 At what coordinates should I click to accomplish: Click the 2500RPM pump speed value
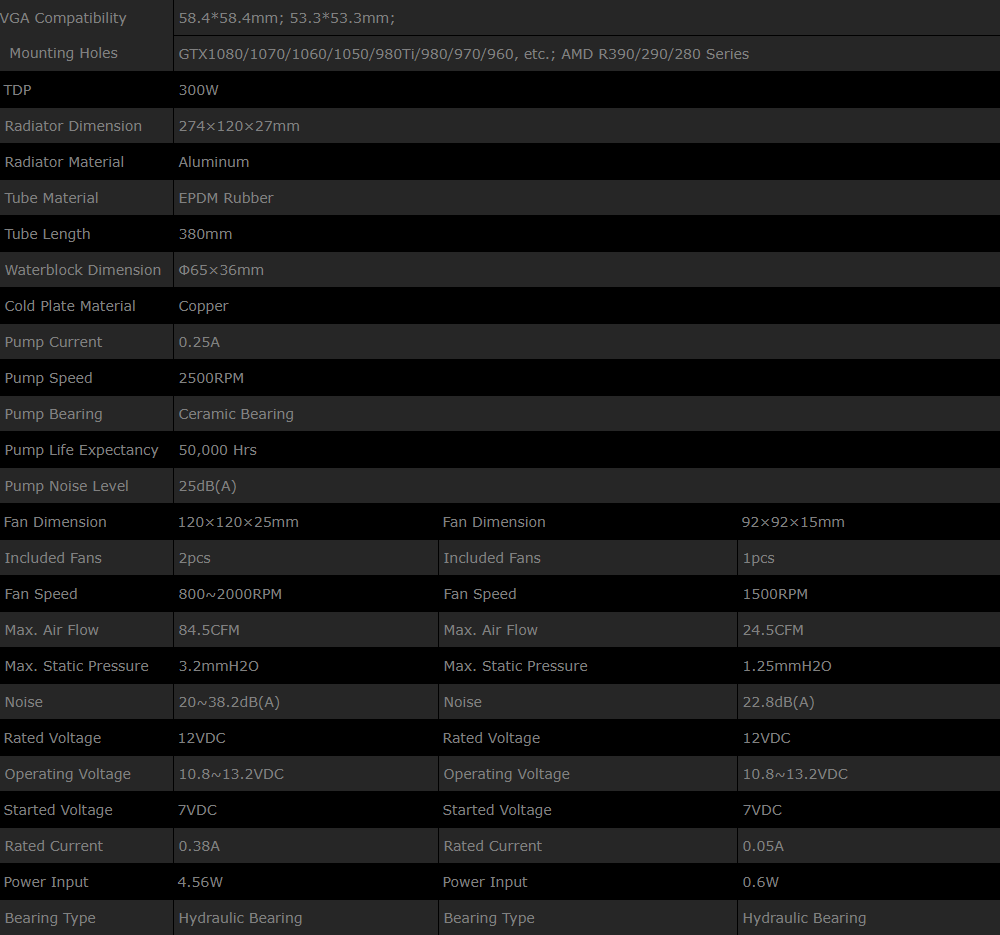[211, 378]
